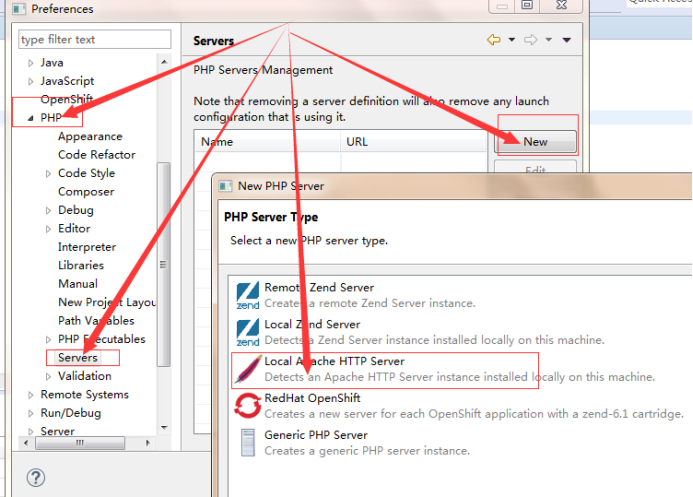The width and height of the screenshot is (693, 497).
Task: Click tree scrollbar down arrow
Action: click(x=164, y=427)
